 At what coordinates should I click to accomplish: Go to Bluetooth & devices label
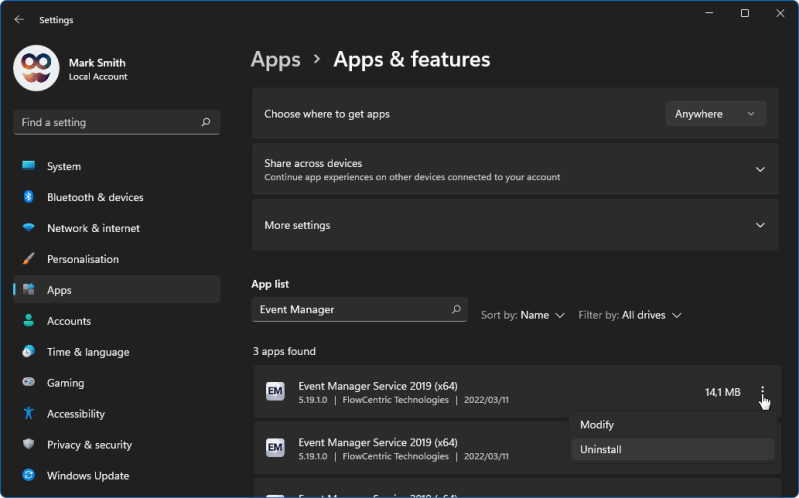click(x=95, y=197)
